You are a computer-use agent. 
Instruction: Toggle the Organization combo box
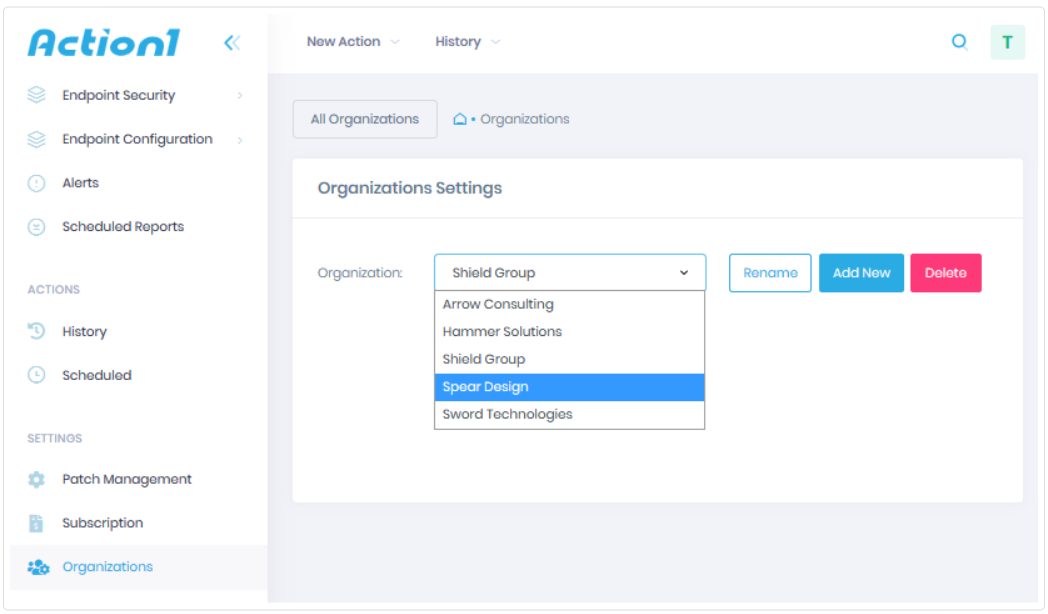569,273
